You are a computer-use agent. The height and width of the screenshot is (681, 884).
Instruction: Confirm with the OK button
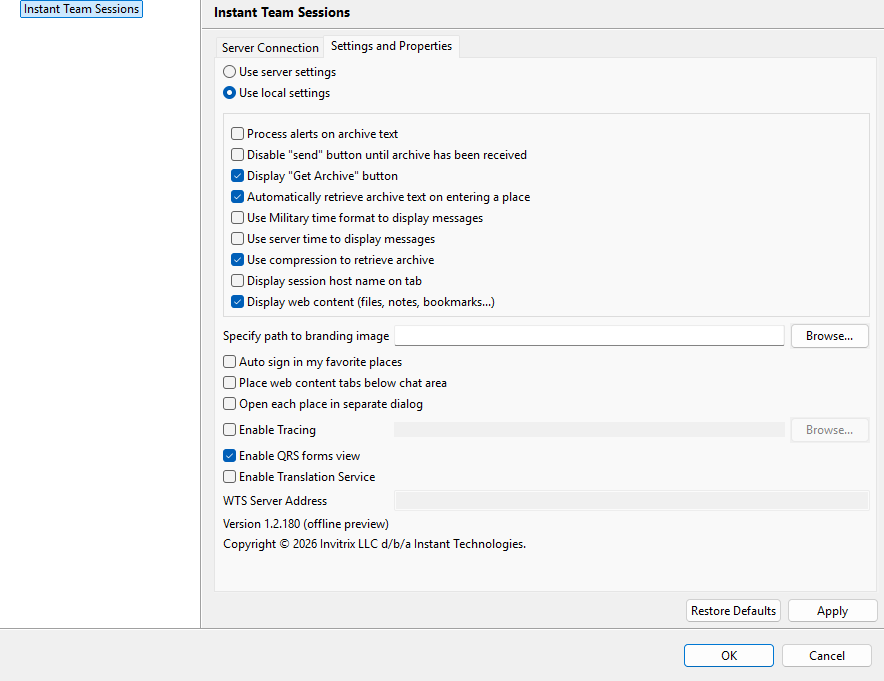729,656
